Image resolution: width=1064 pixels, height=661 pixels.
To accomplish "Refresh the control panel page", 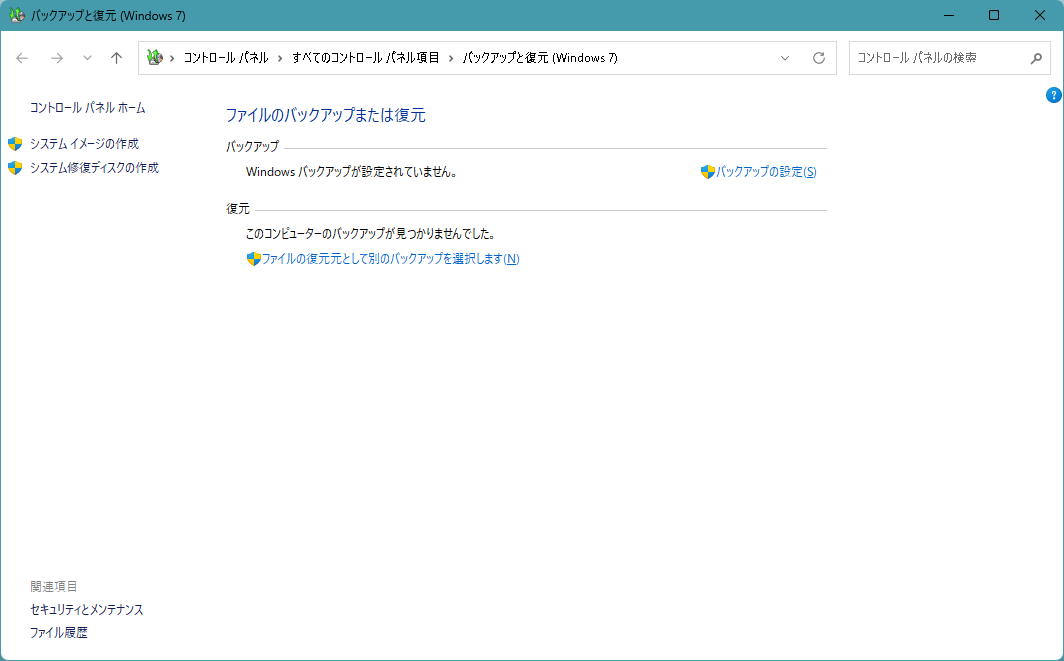I will pos(819,58).
